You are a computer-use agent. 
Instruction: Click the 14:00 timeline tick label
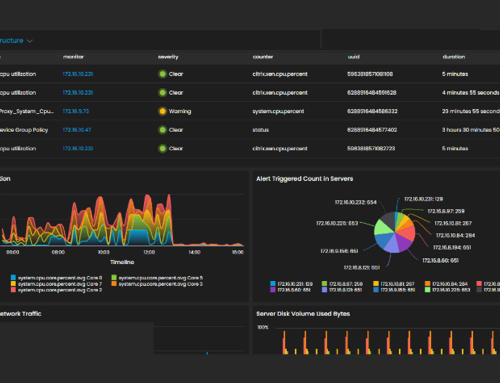[194, 252]
